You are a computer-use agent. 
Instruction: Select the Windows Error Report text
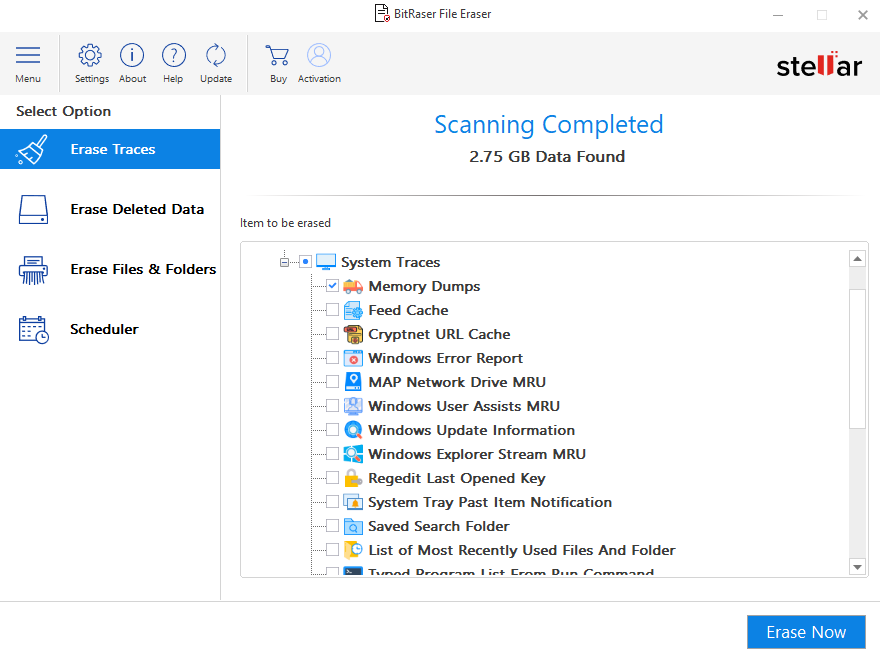[446, 358]
